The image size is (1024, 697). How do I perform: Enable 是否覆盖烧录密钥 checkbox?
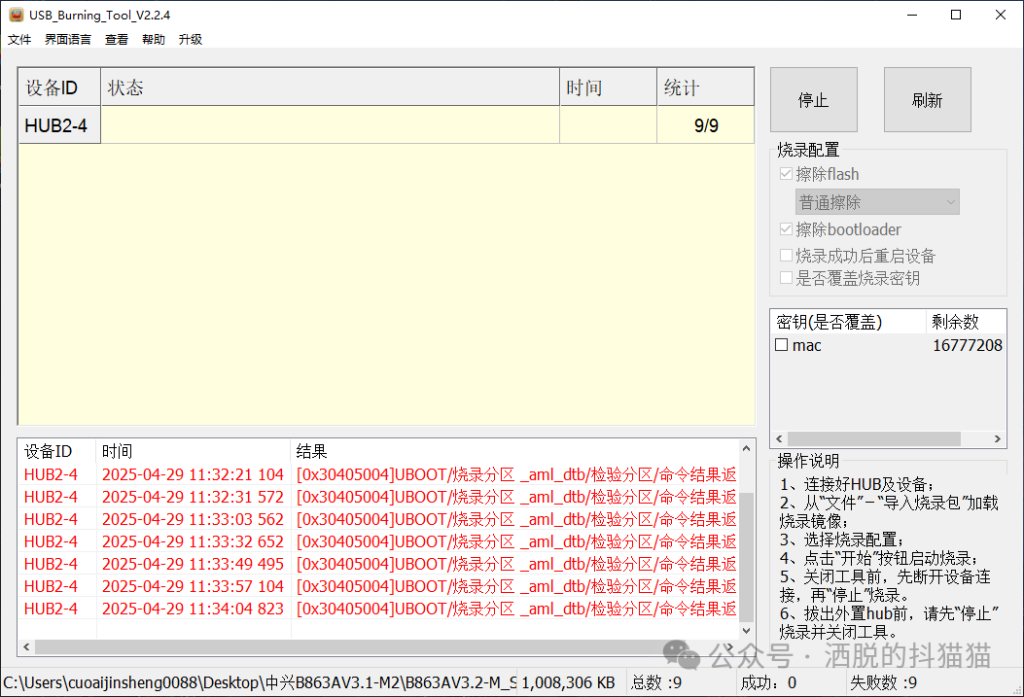coord(786,278)
